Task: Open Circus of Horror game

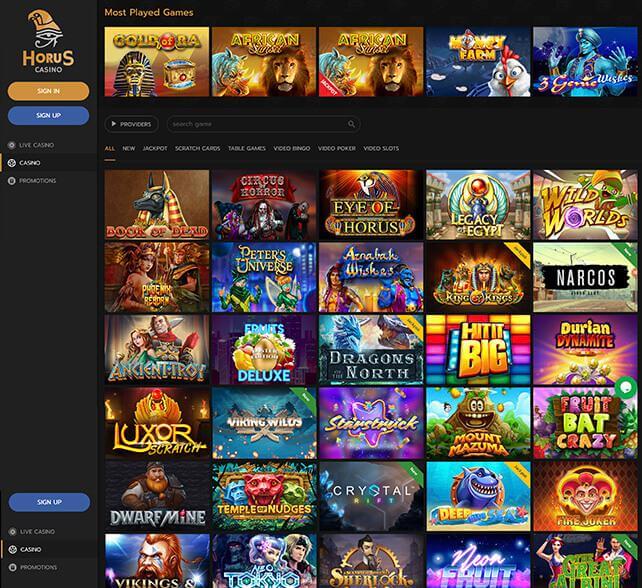Action: (x=264, y=205)
